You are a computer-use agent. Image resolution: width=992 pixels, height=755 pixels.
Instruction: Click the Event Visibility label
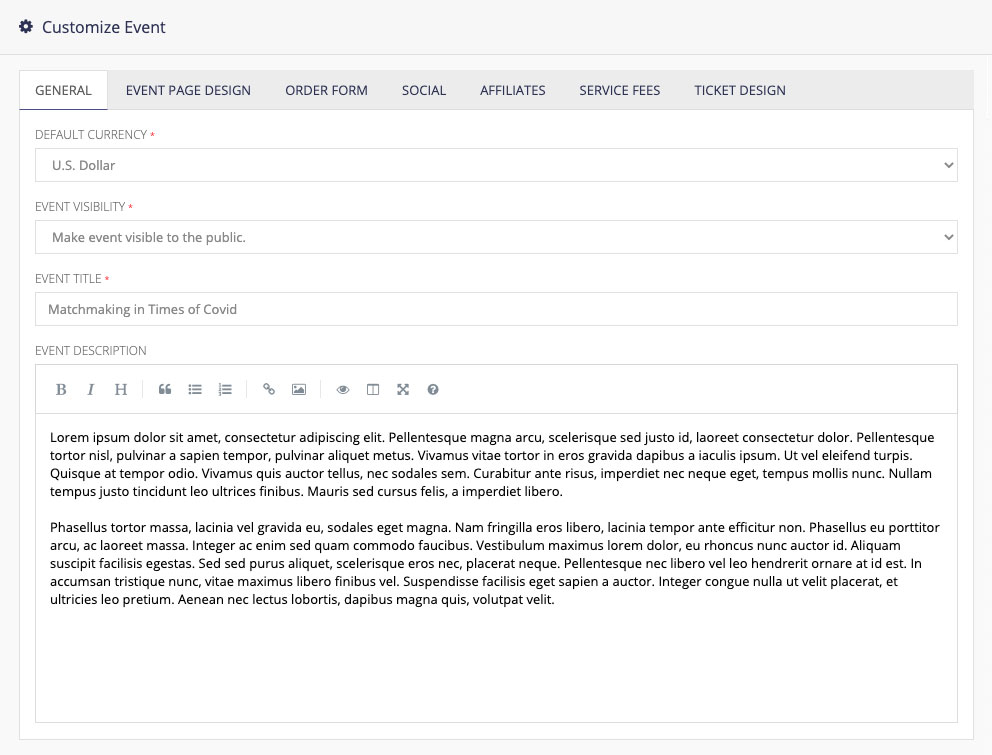(x=80, y=207)
